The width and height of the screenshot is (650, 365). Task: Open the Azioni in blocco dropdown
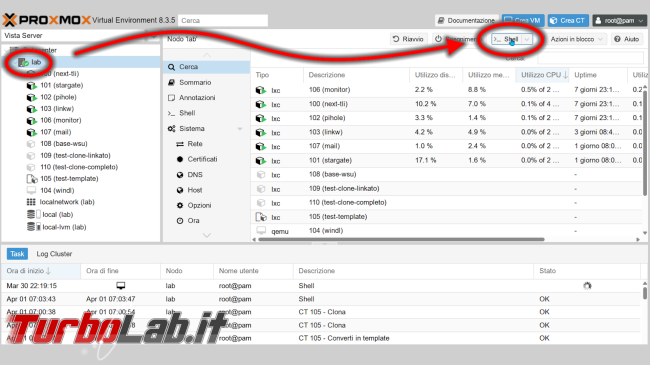click(576, 39)
